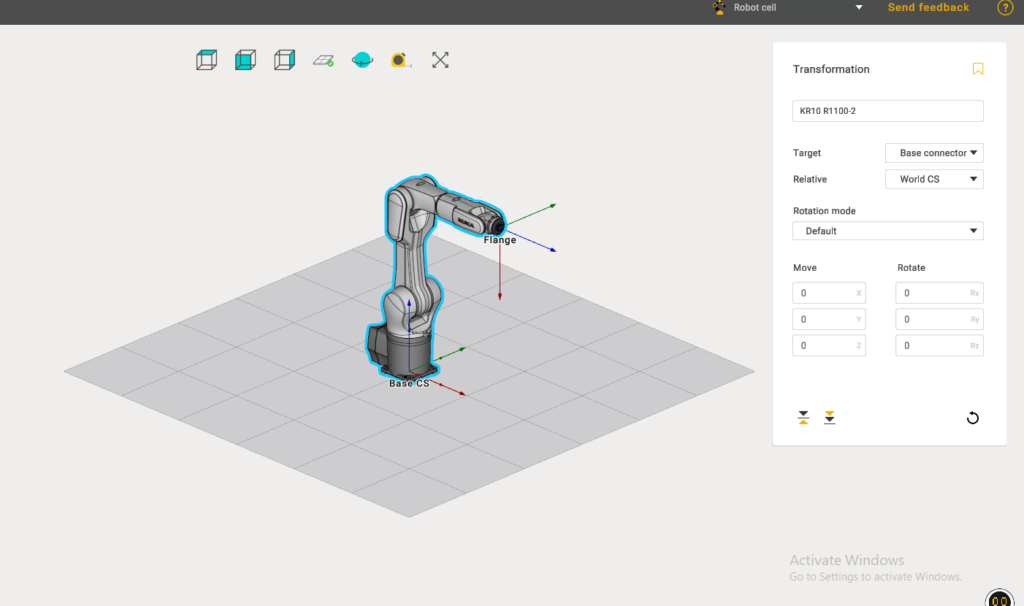
Task: Switch to top view cube icon
Action: [x=206, y=60]
